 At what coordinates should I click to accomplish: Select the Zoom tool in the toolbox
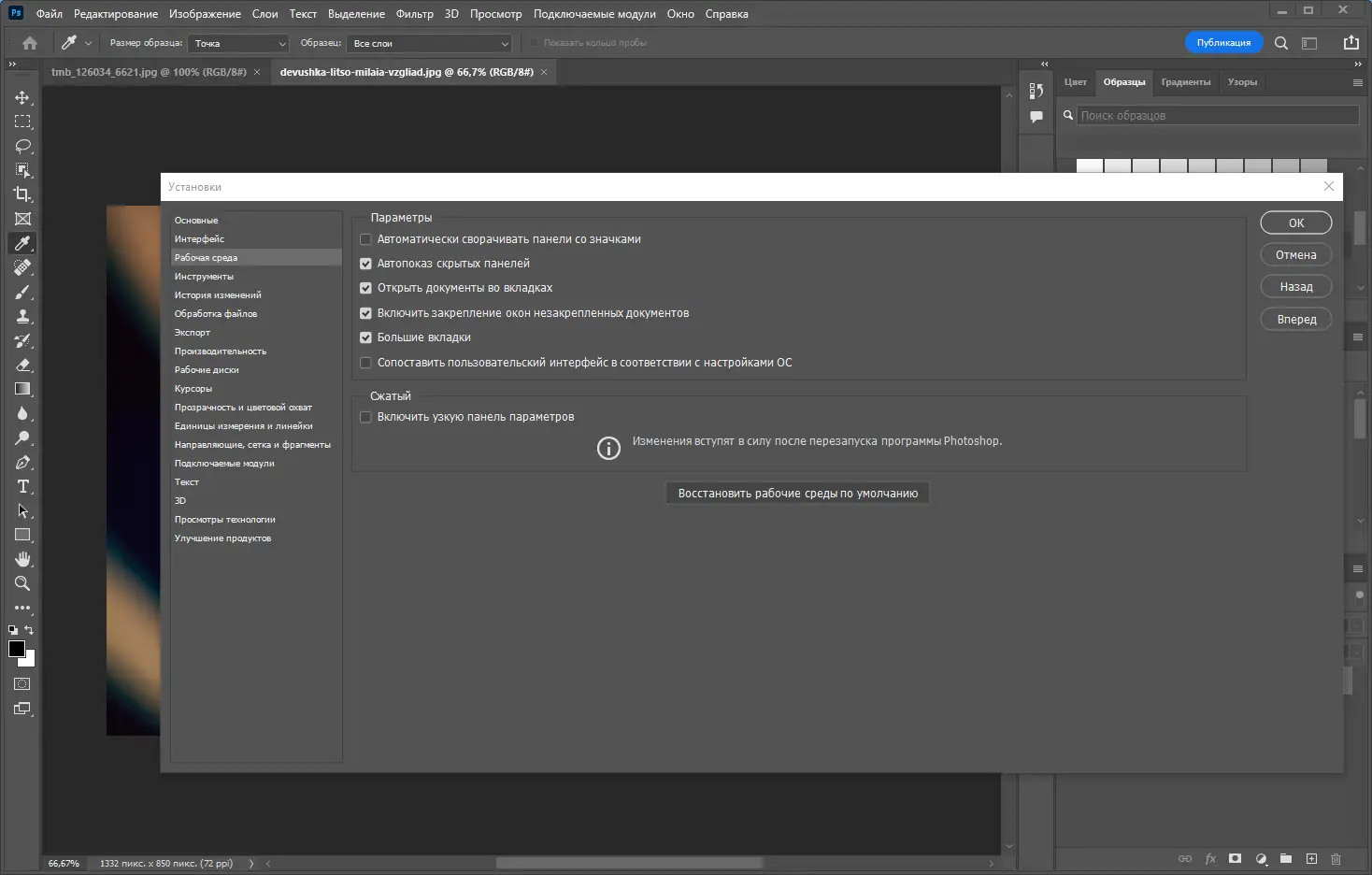coord(22,583)
